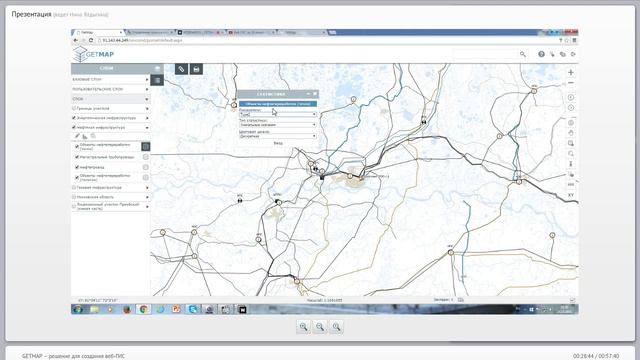640x360 pixels.
Task: Zoom out the map with minus button
Action: pos(571,83)
